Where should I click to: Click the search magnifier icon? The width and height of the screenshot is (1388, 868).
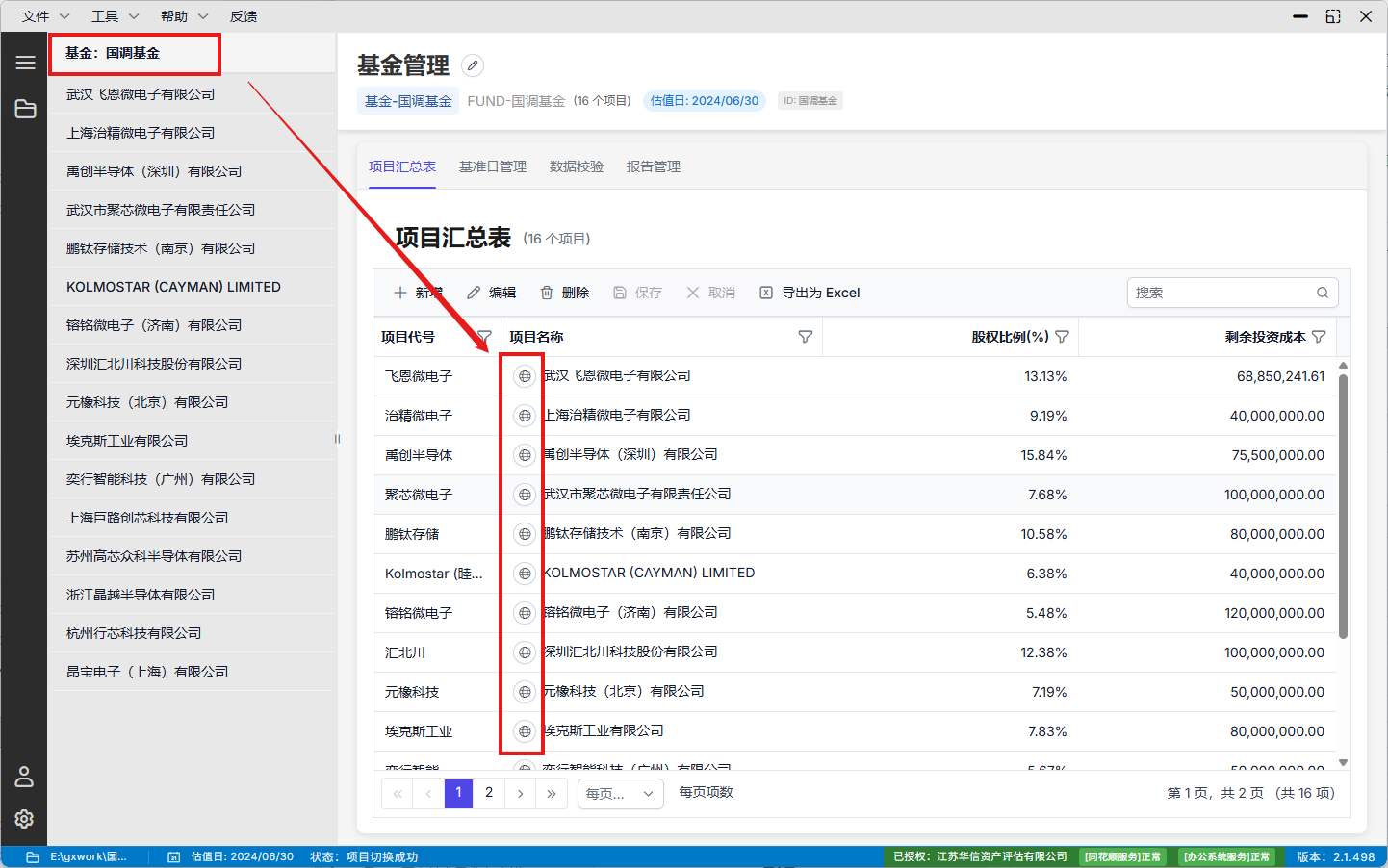(1323, 293)
